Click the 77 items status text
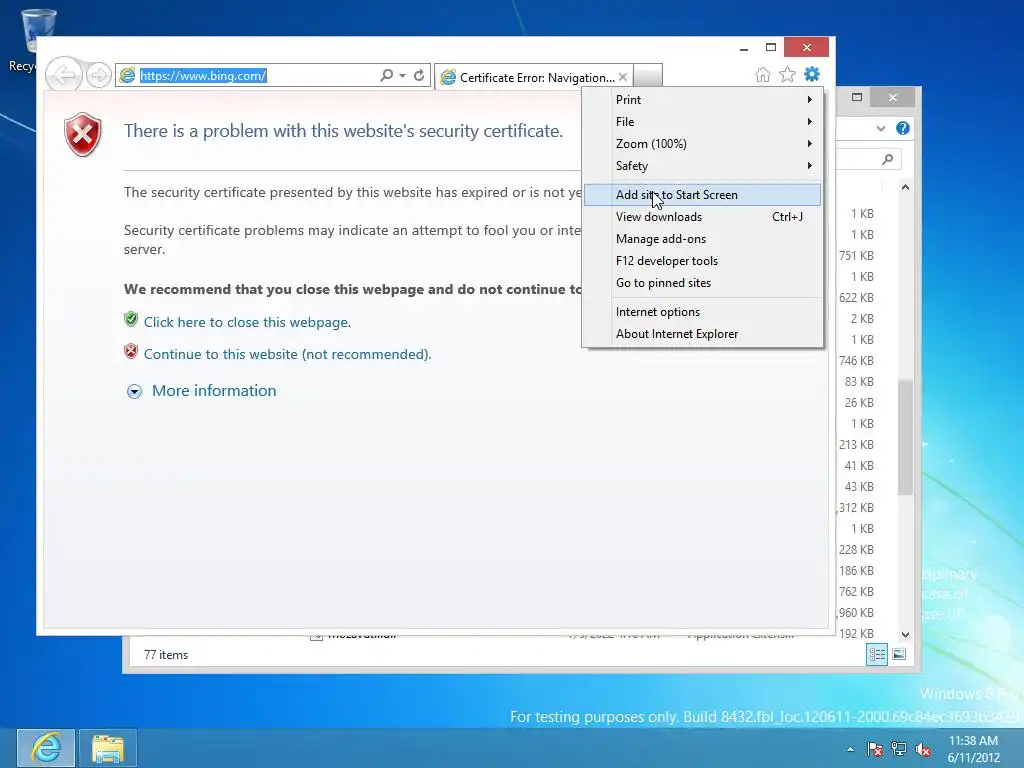 tap(166, 654)
